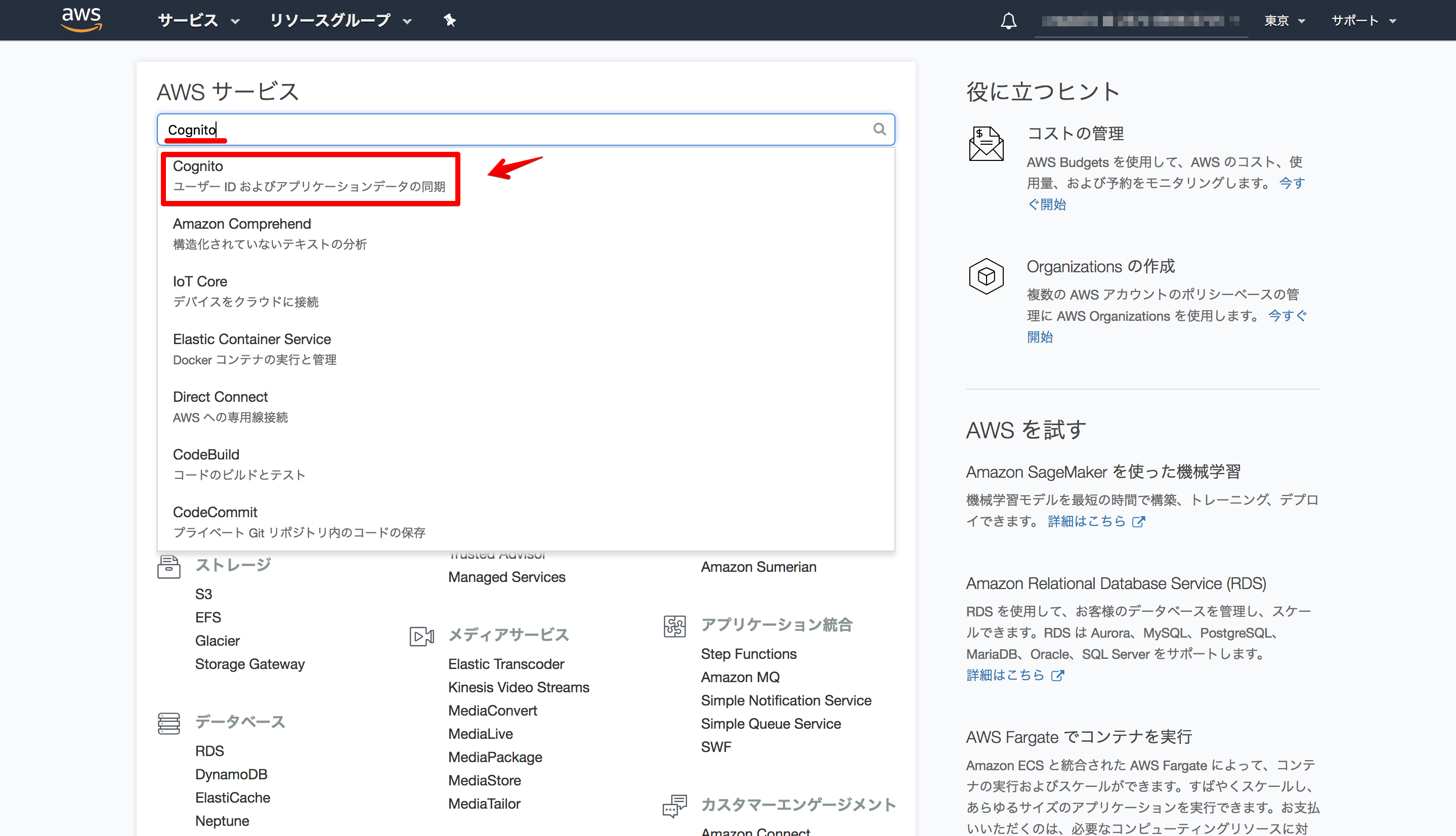This screenshot has width=1456, height=836.
Task: Select Elastic Container Service from results
Action: tap(526, 349)
